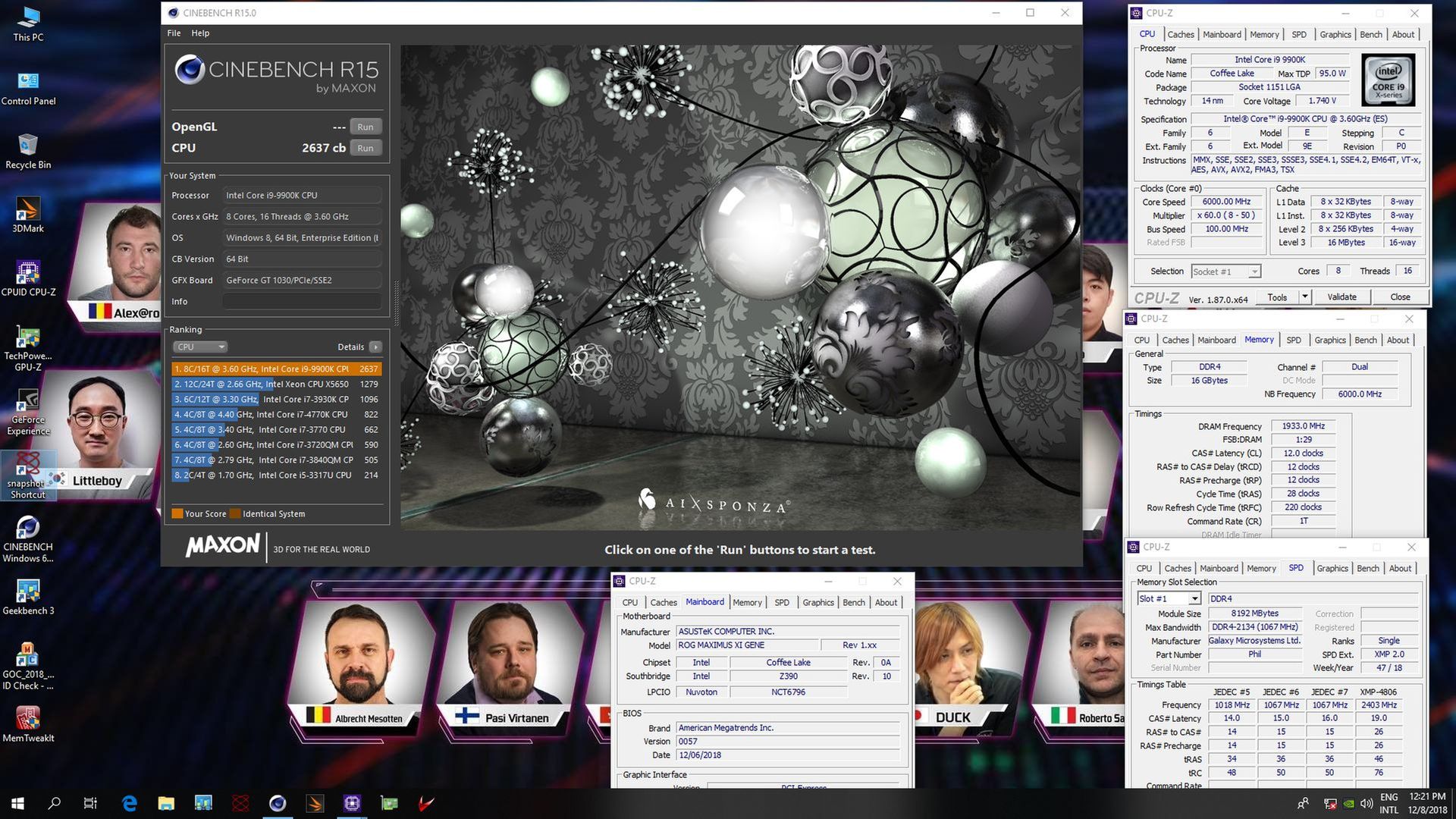Select the snapshot Shortcut desktop icon
Viewport: 1456px width, 819px height.
27,475
